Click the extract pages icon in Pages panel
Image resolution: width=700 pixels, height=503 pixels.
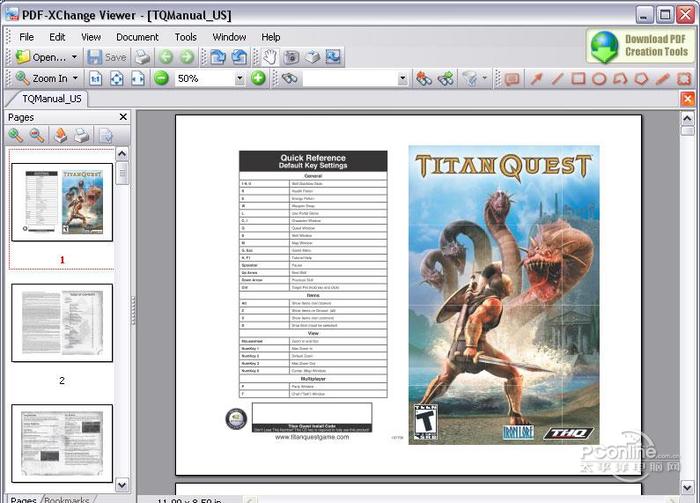(x=60, y=135)
